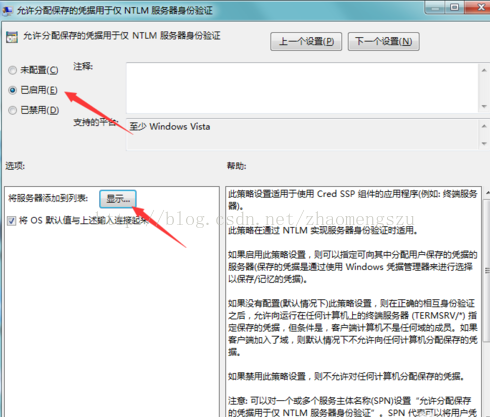Click help paragraph starting 如果禁用此策略设置

click(346, 376)
